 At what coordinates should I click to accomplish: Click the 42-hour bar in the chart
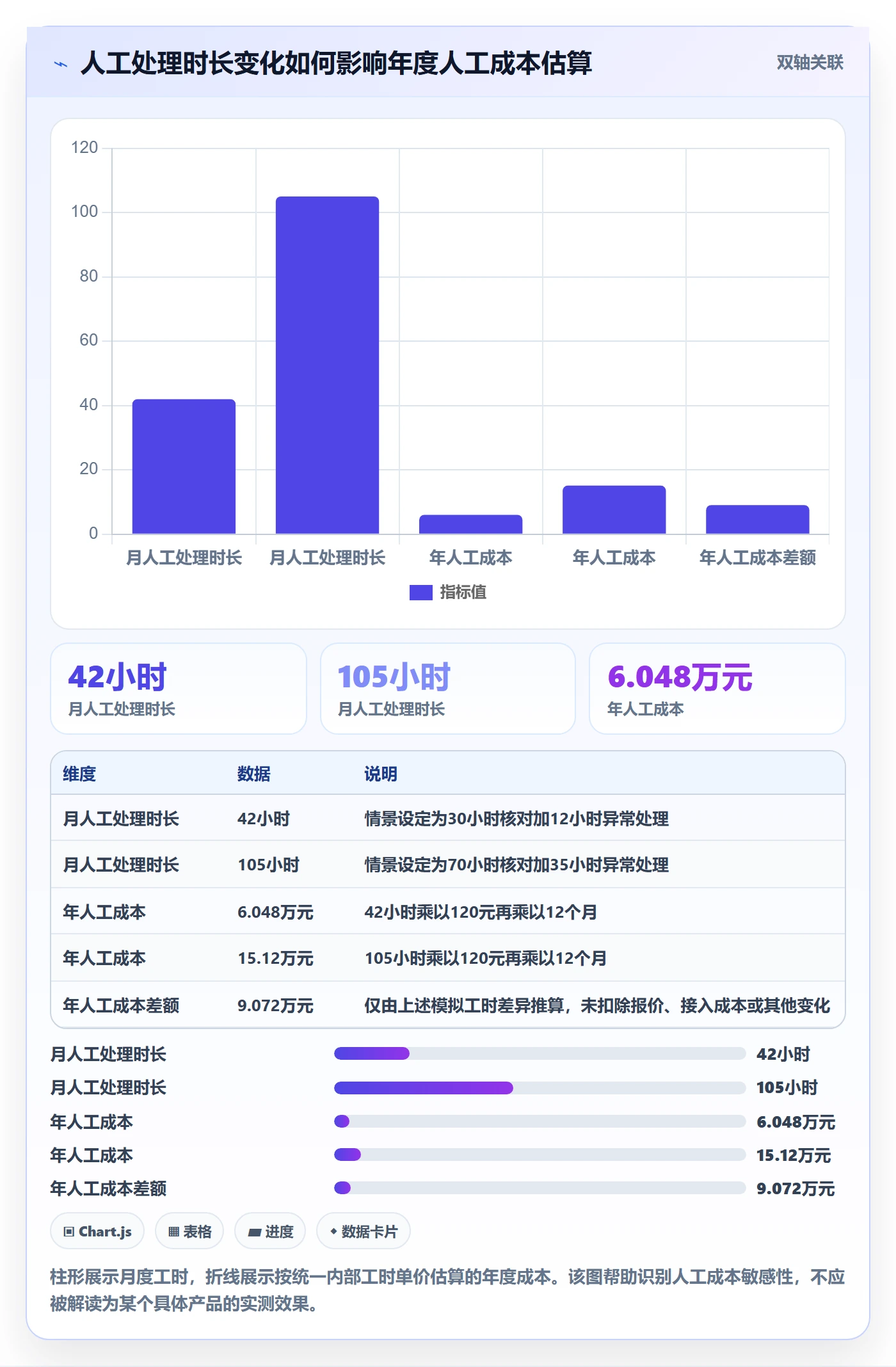click(184, 466)
